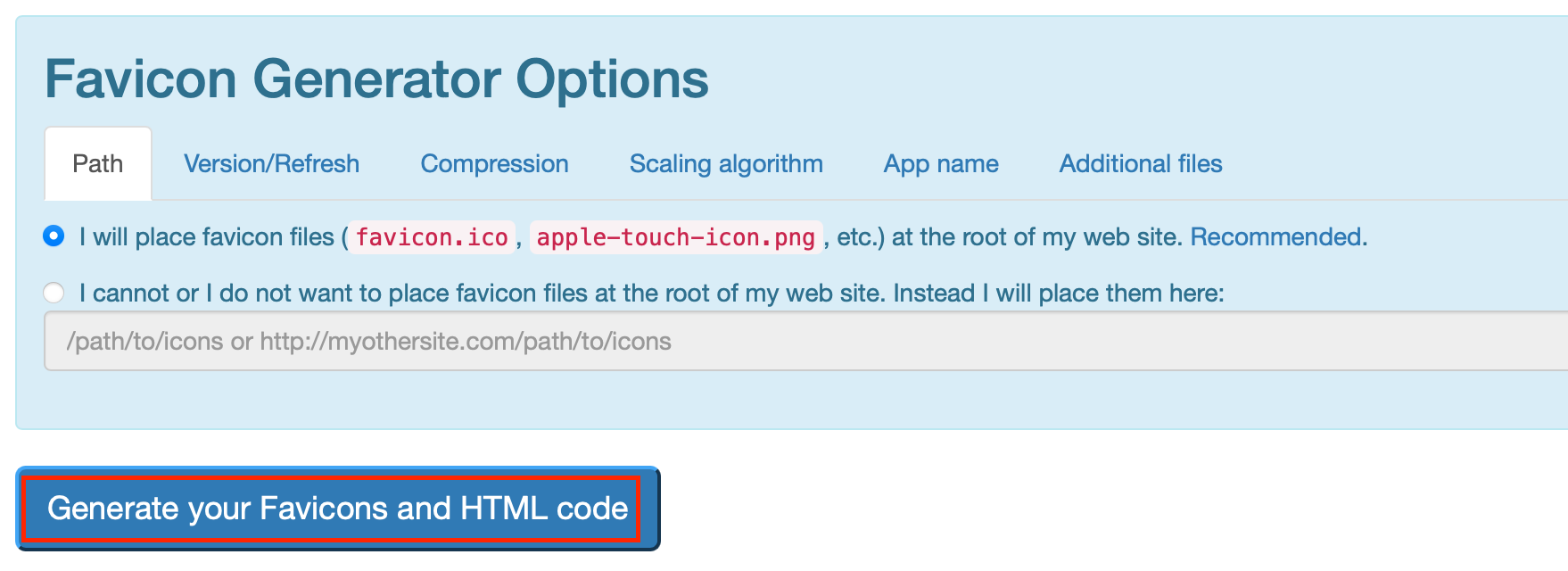Click 'Instead I will place them here' text
This screenshot has height=571, width=1568.
coord(1059,294)
